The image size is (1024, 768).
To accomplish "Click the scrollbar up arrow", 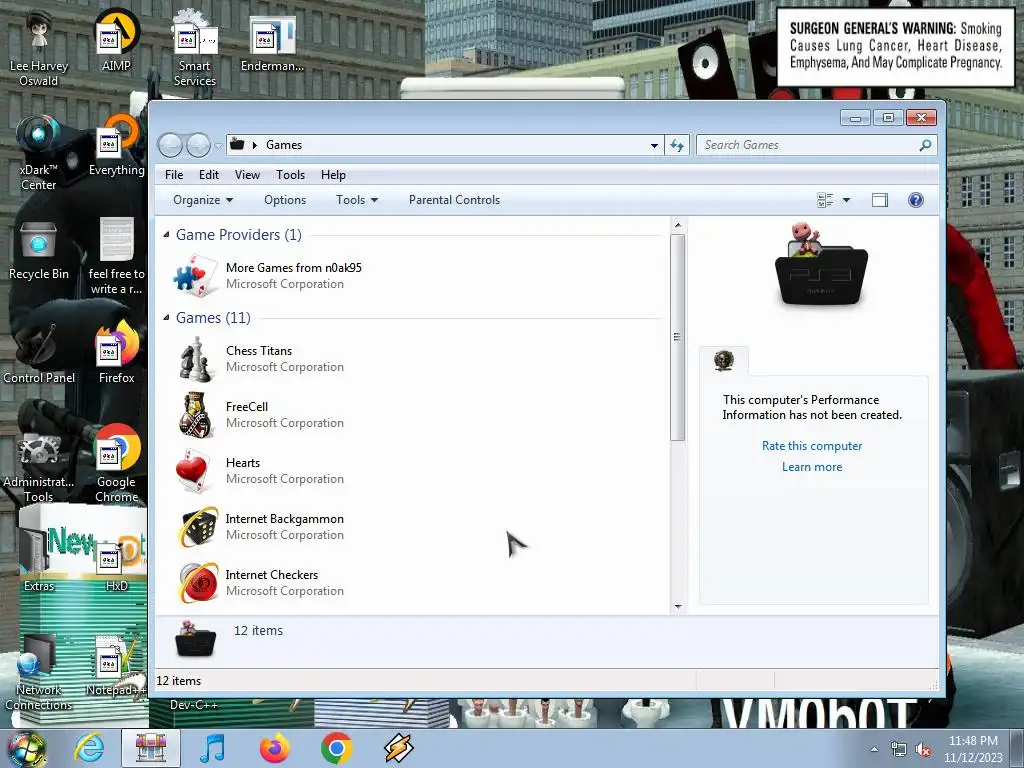I will coord(677,225).
